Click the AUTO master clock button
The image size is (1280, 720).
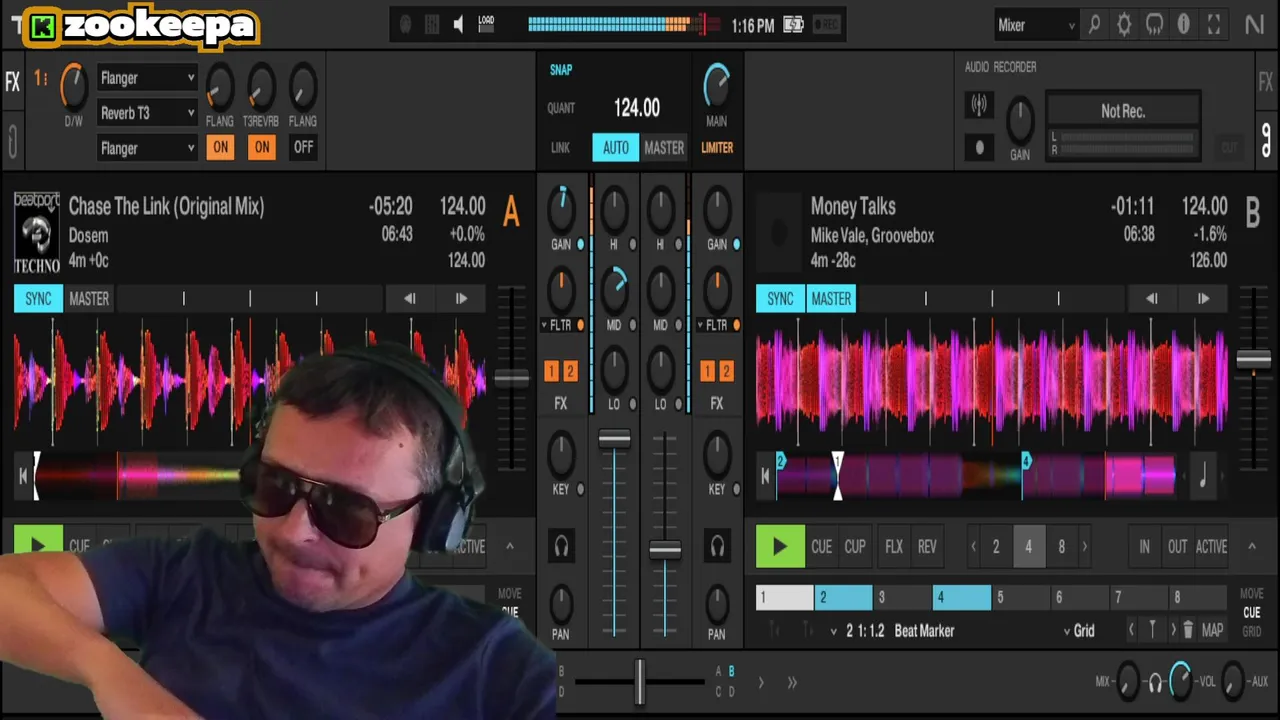[615, 147]
